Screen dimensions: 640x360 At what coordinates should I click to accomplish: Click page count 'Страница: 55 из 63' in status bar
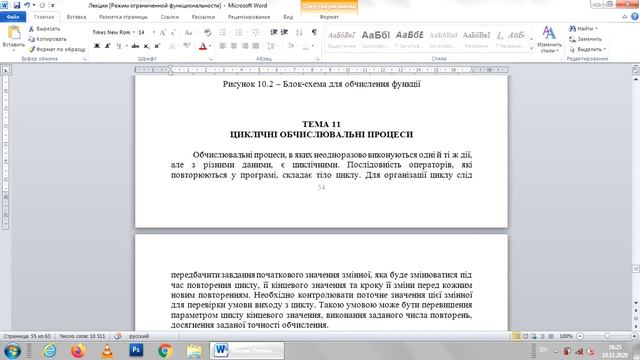click(x=27, y=336)
